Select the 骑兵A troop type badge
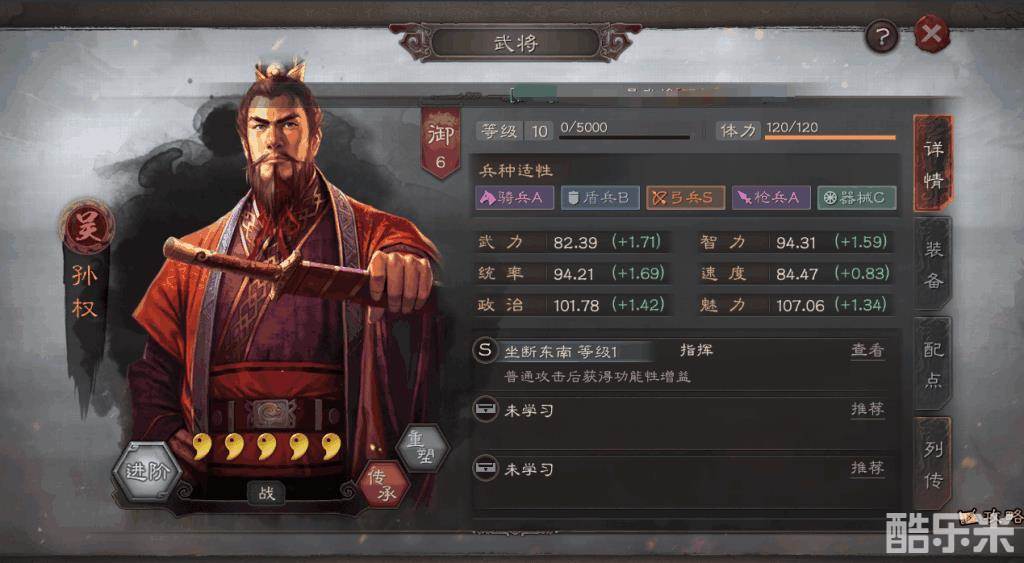Viewport: 1024px width, 563px height. pyautogui.click(x=515, y=197)
